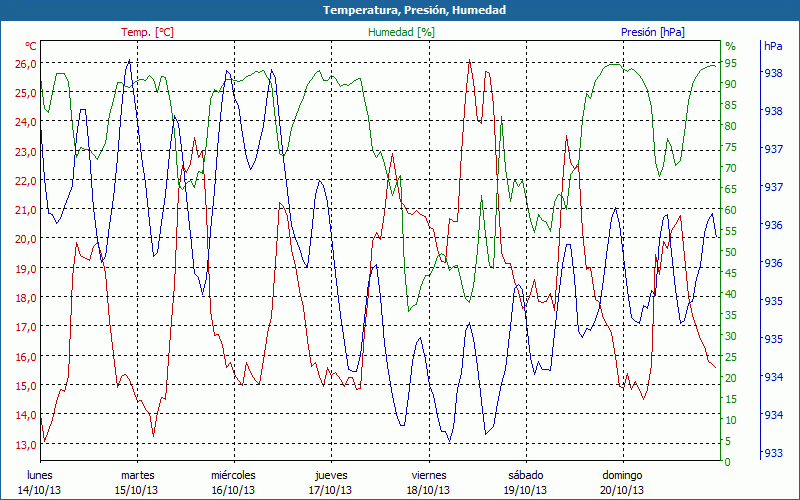Click the ºC unit label on left axis
Viewport: 800px width, 500px height.
[31, 47]
